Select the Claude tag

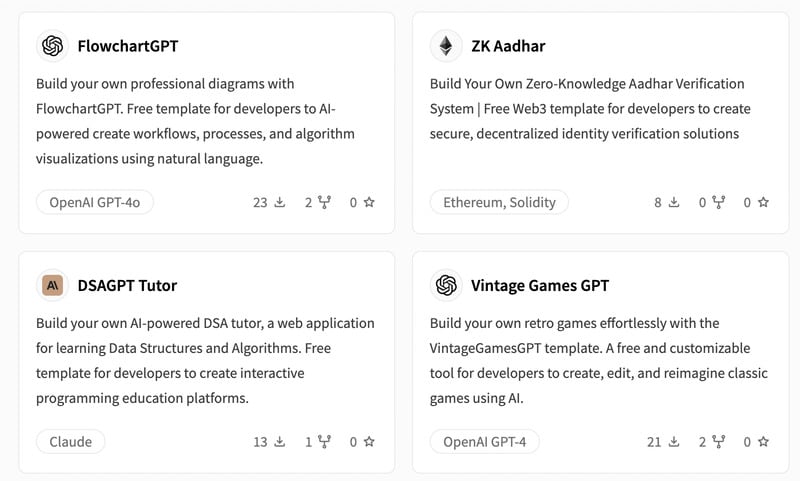pyautogui.click(x=70, y=441)
